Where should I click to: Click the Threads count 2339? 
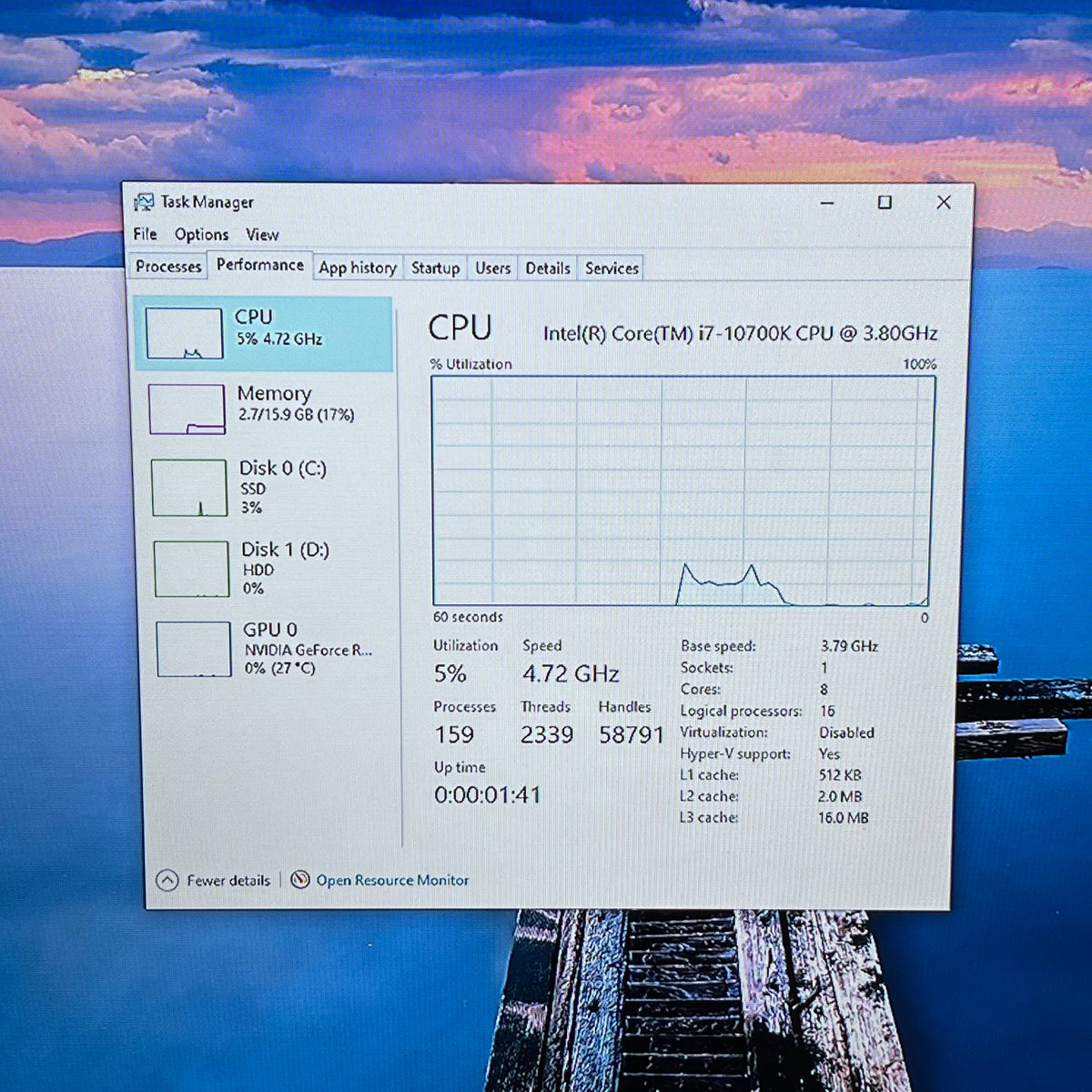547,735
